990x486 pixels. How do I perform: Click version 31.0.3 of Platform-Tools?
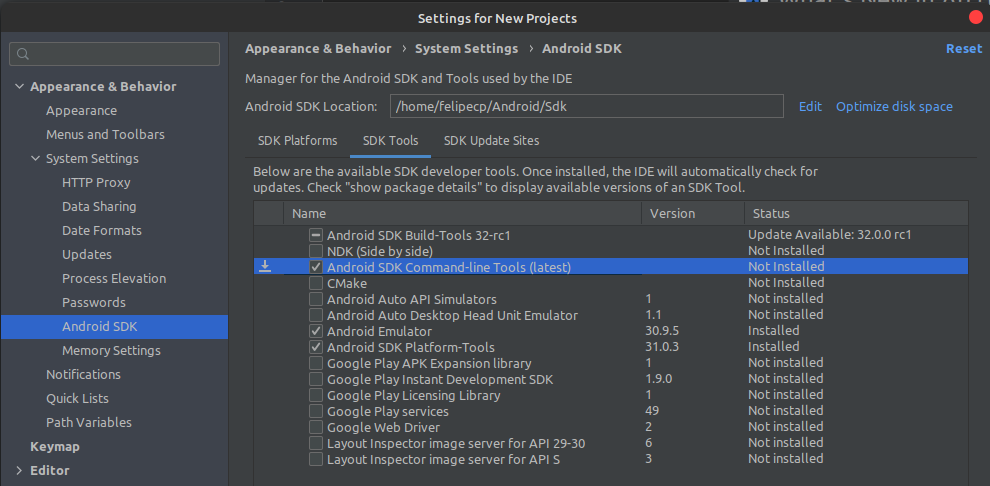(x=663, y=347)
